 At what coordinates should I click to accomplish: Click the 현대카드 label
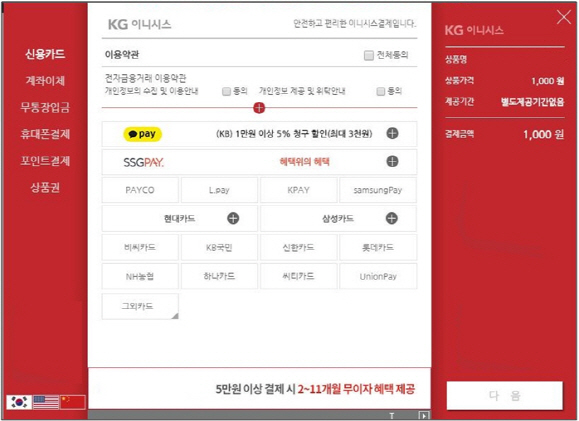(179, 219)
